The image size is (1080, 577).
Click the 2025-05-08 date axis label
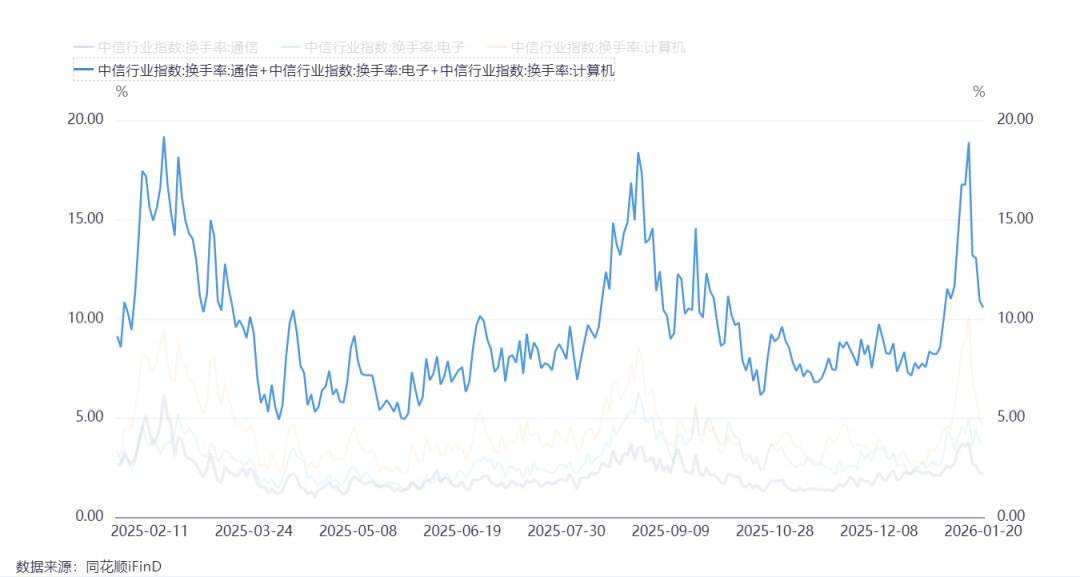pyautogui.click(x=357, y=532)
